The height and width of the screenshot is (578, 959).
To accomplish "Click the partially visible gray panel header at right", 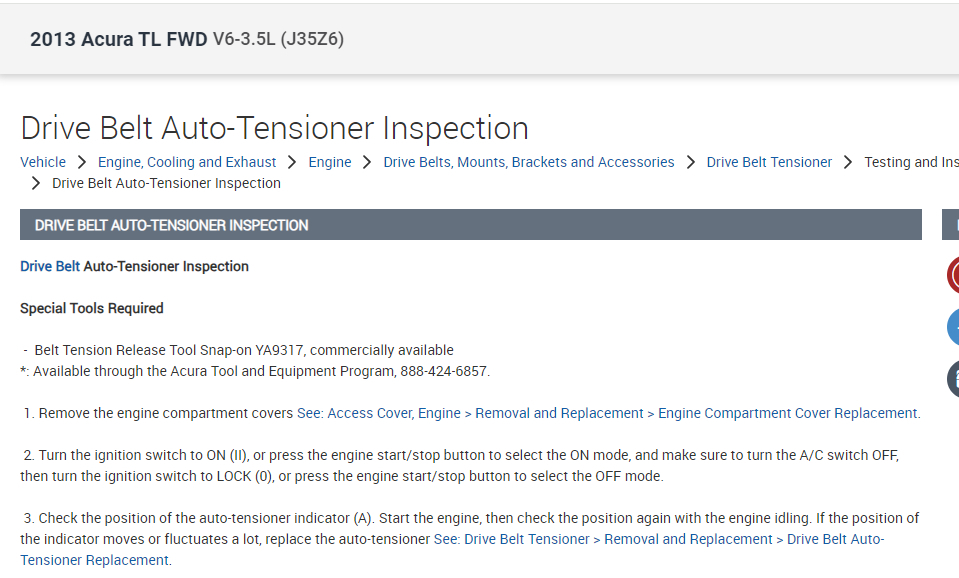I will 951,225.
